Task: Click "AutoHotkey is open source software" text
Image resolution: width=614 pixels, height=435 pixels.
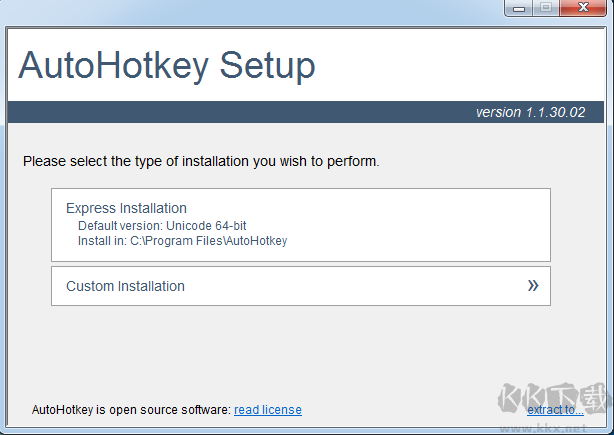Action: tap(131, 410)
